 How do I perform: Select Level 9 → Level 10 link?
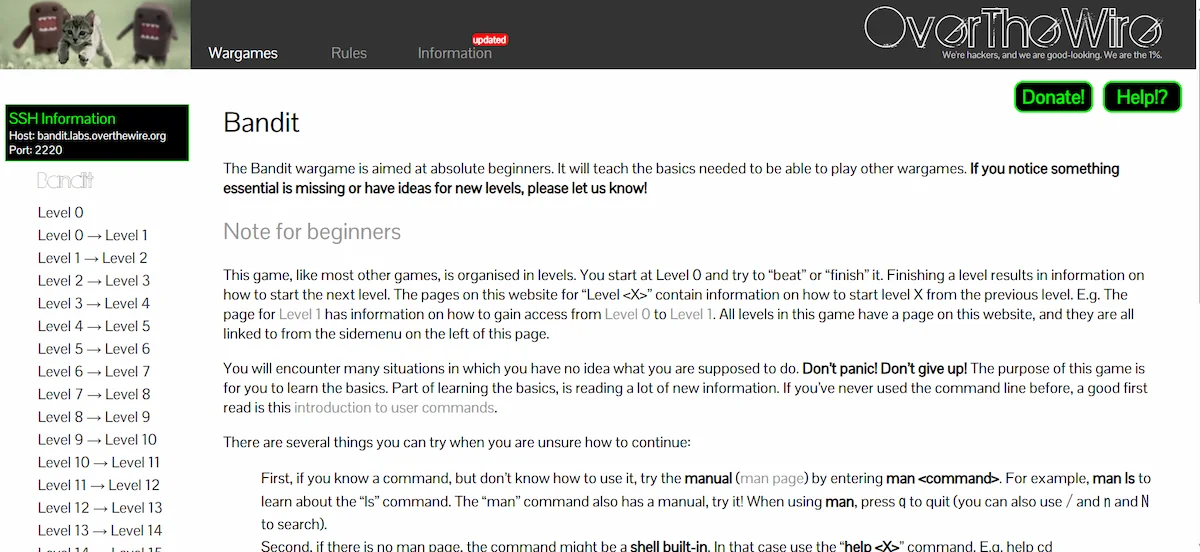(97, 439)
